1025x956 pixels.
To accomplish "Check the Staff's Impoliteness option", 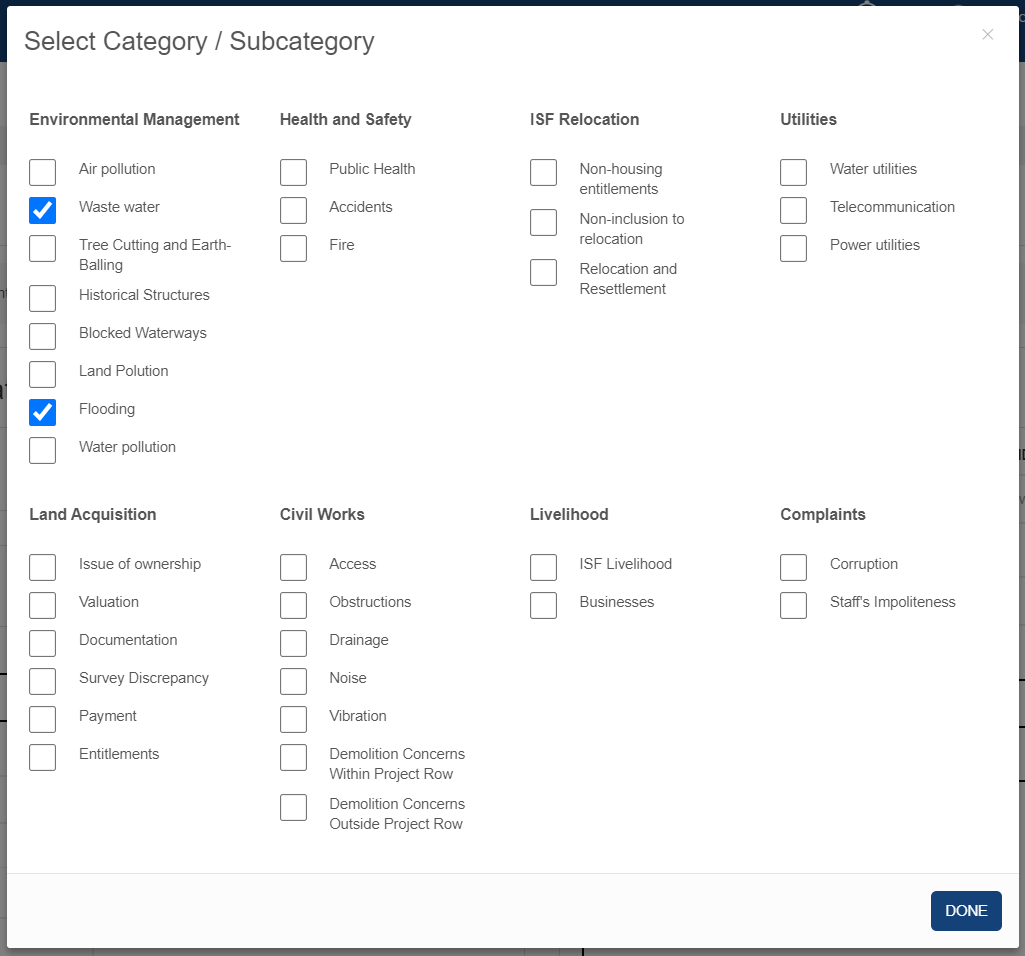I will tap(793, 605).
